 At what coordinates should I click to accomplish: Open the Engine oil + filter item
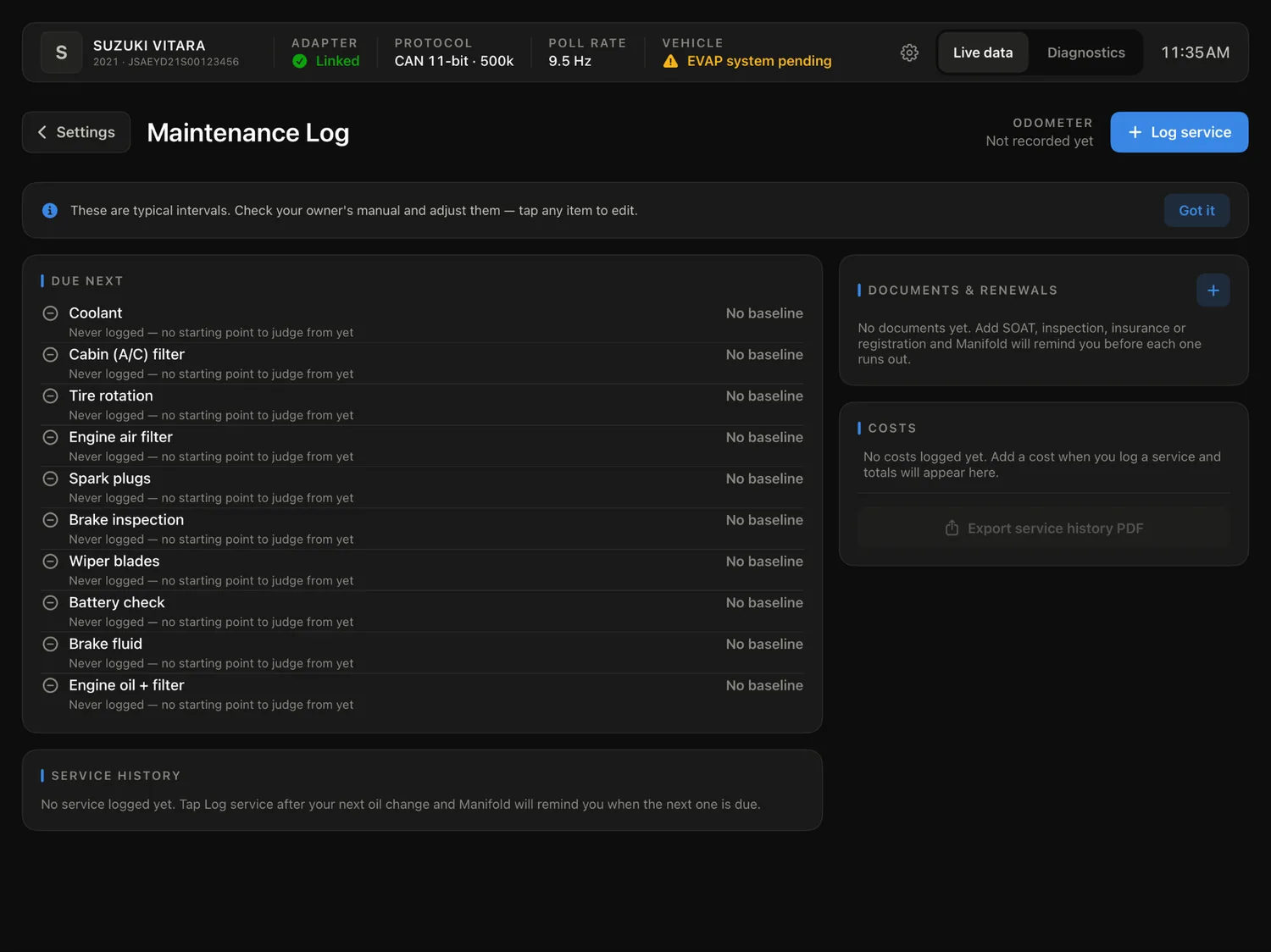[423, 695]
